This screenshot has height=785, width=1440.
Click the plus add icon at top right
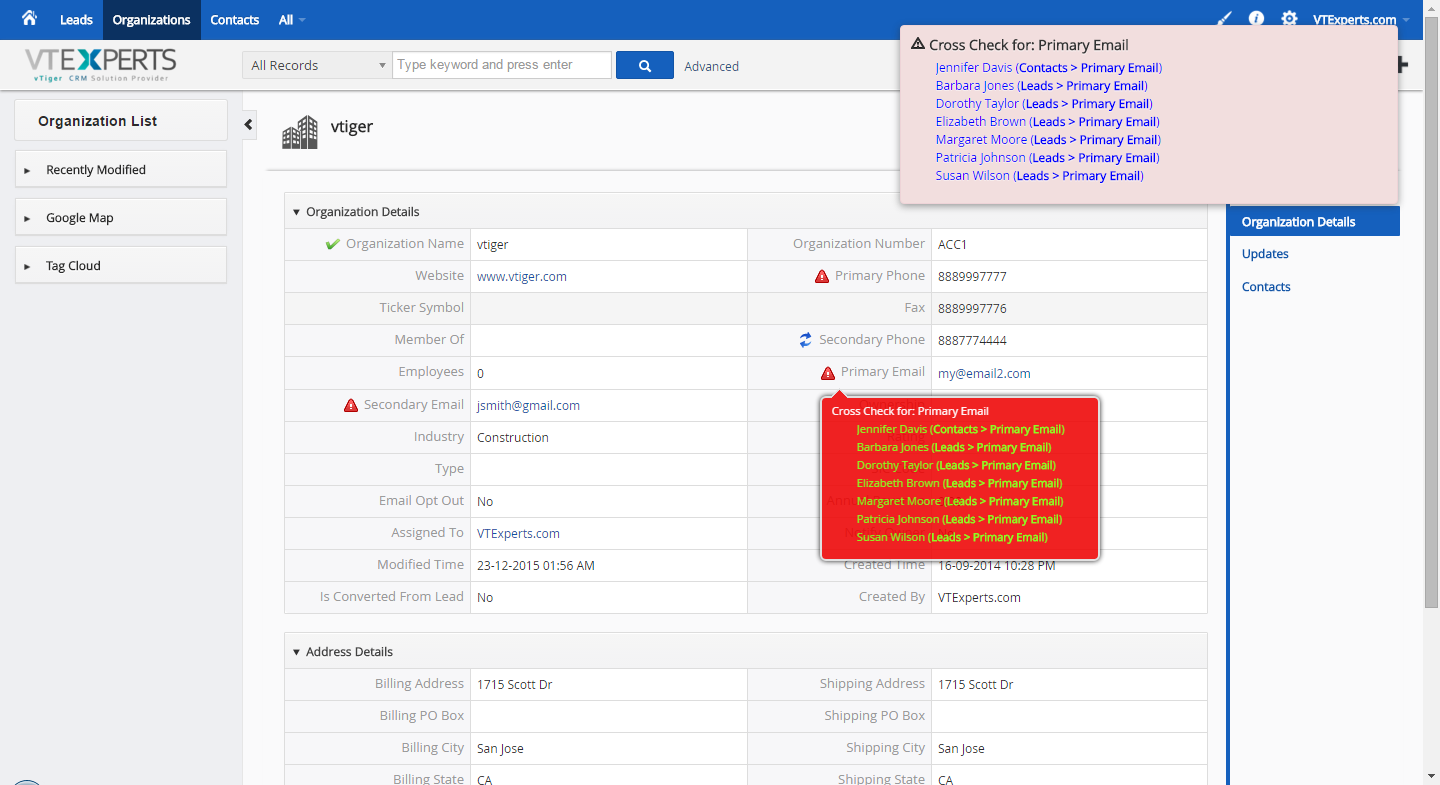coord(1403,65)
